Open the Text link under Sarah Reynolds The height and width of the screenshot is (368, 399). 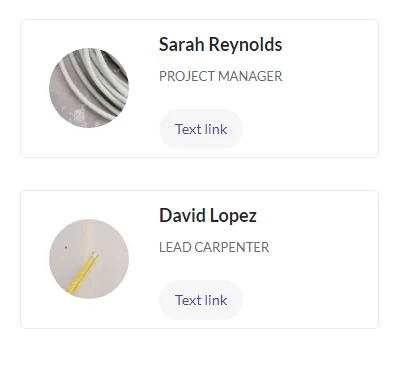[201, 129]
